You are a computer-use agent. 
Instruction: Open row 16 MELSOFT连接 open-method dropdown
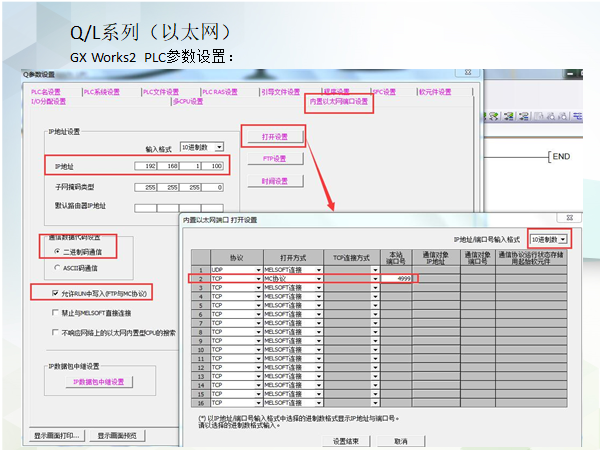[319, 403]
